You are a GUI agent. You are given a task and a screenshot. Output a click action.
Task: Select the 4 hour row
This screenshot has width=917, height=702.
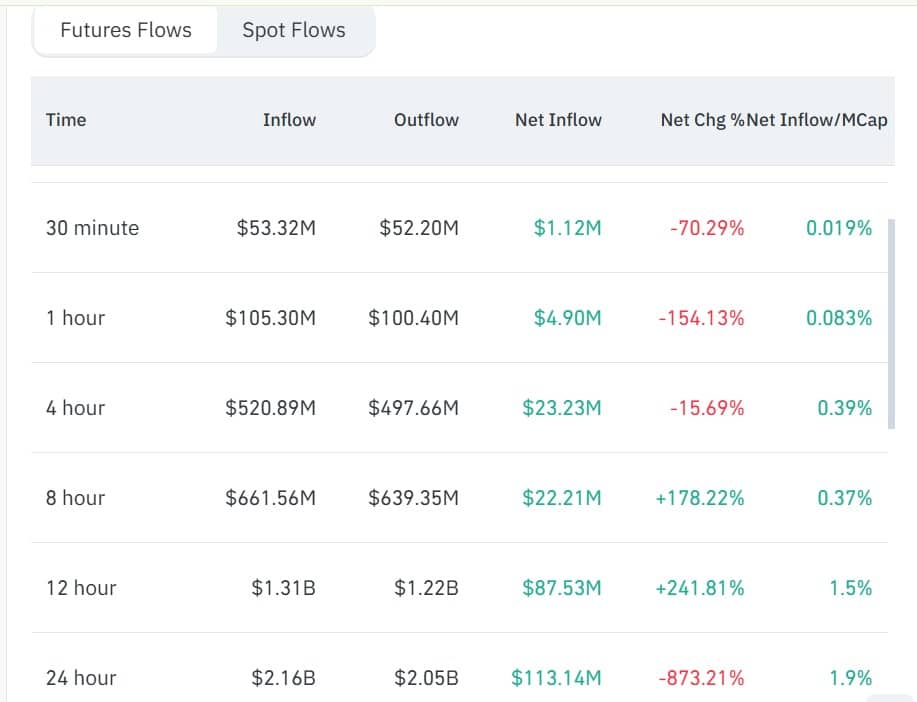coord(75,408)
